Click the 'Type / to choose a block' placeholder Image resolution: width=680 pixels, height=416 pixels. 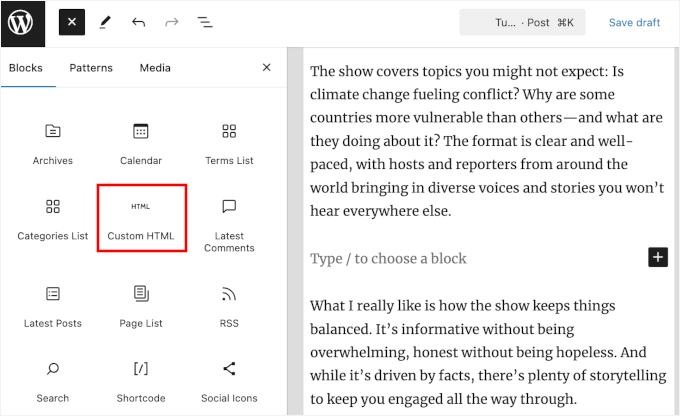coord(388,258)
